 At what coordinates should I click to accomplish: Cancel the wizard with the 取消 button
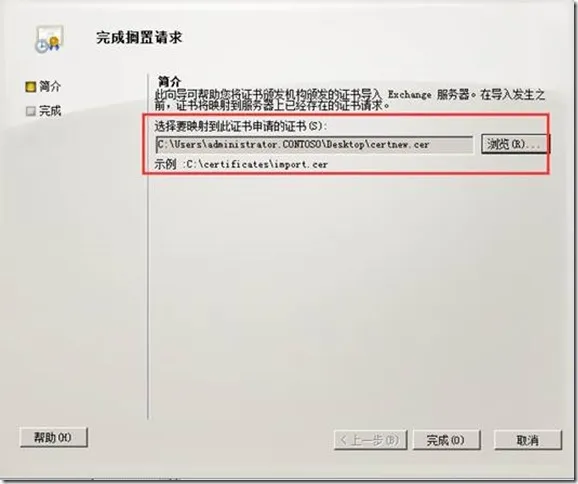[x=527, y=440]
